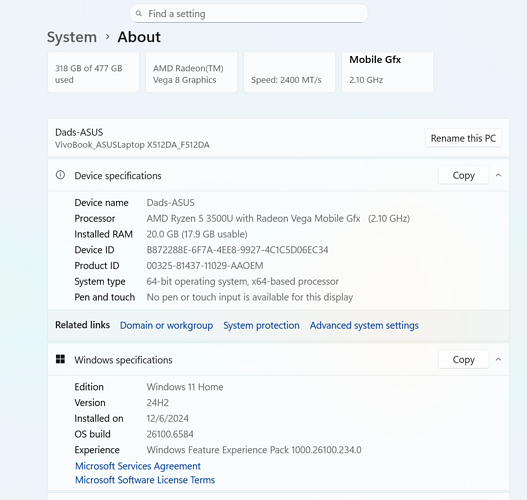Select the 24H2 version value
This screenshot has width=527, height=500.
(158, 403)
